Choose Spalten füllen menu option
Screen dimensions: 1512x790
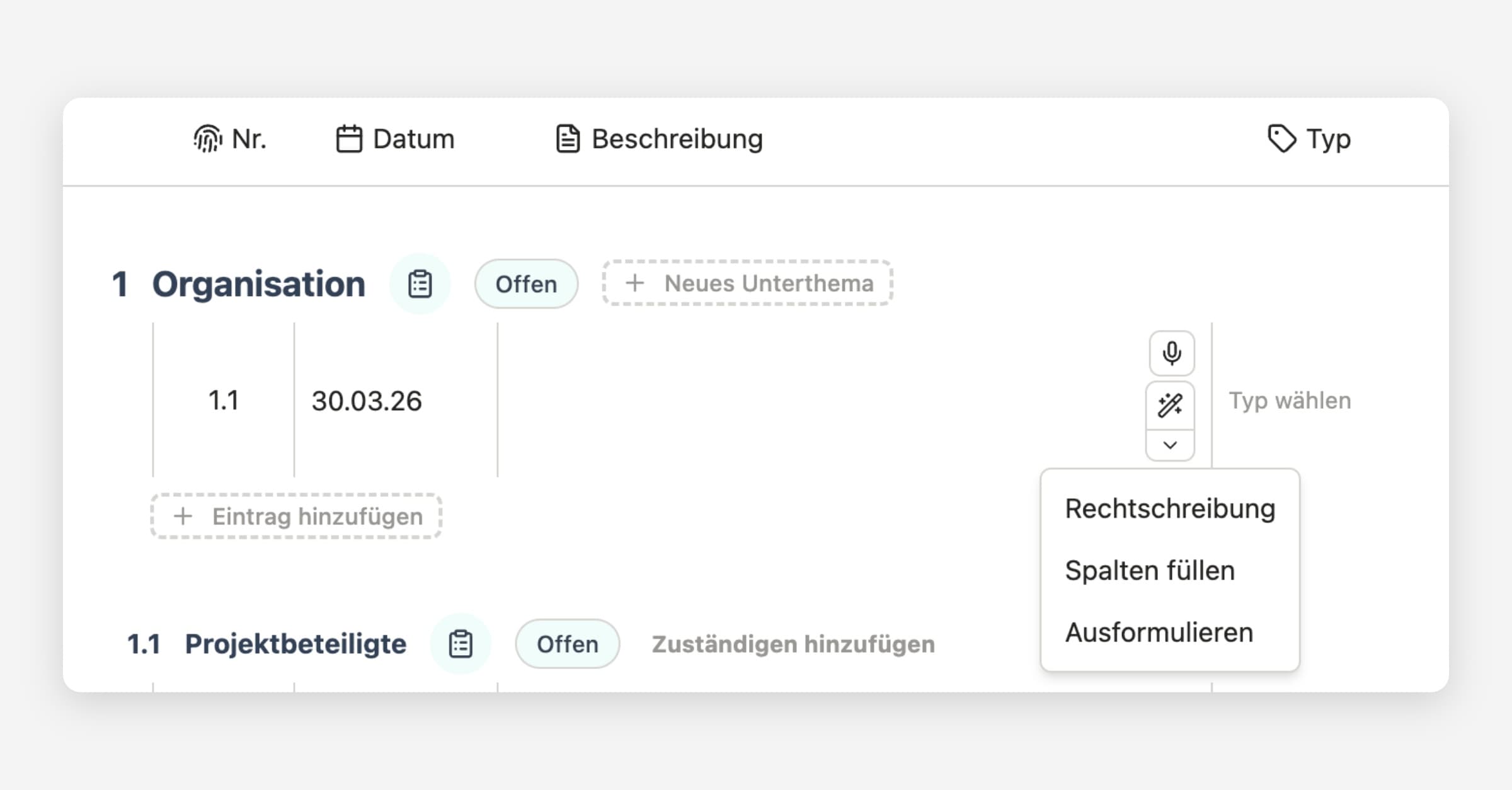(1150, 571)
